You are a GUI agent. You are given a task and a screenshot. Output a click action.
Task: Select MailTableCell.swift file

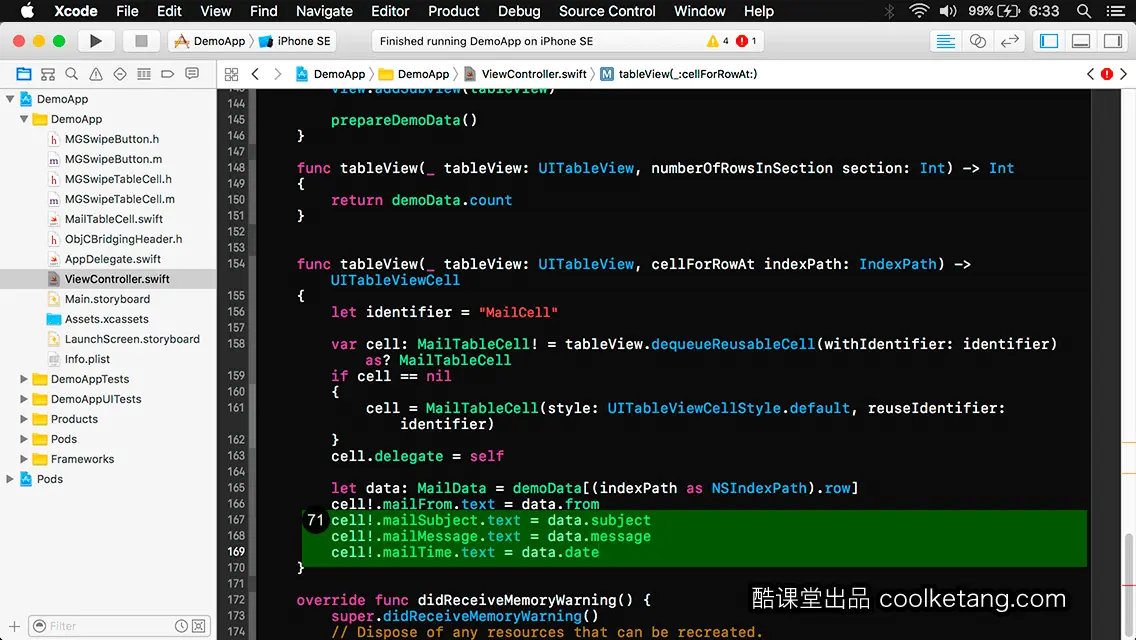[x=114, y=219]
